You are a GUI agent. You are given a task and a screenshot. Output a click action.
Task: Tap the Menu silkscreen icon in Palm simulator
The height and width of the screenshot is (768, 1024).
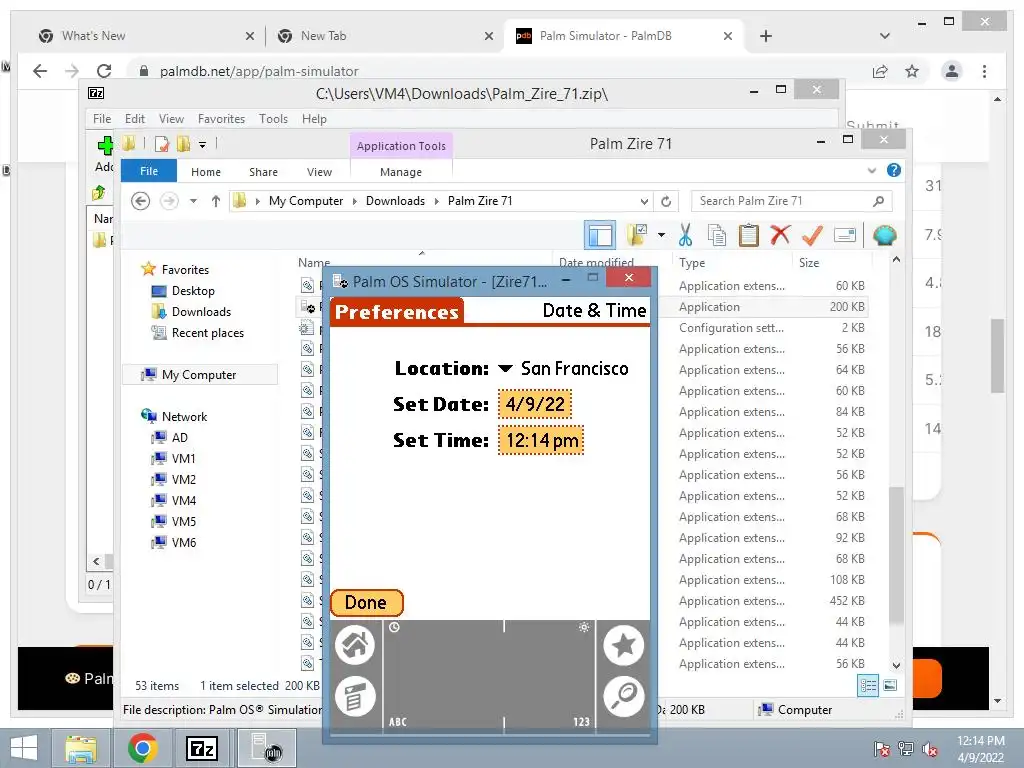click(x=355, y=696)
